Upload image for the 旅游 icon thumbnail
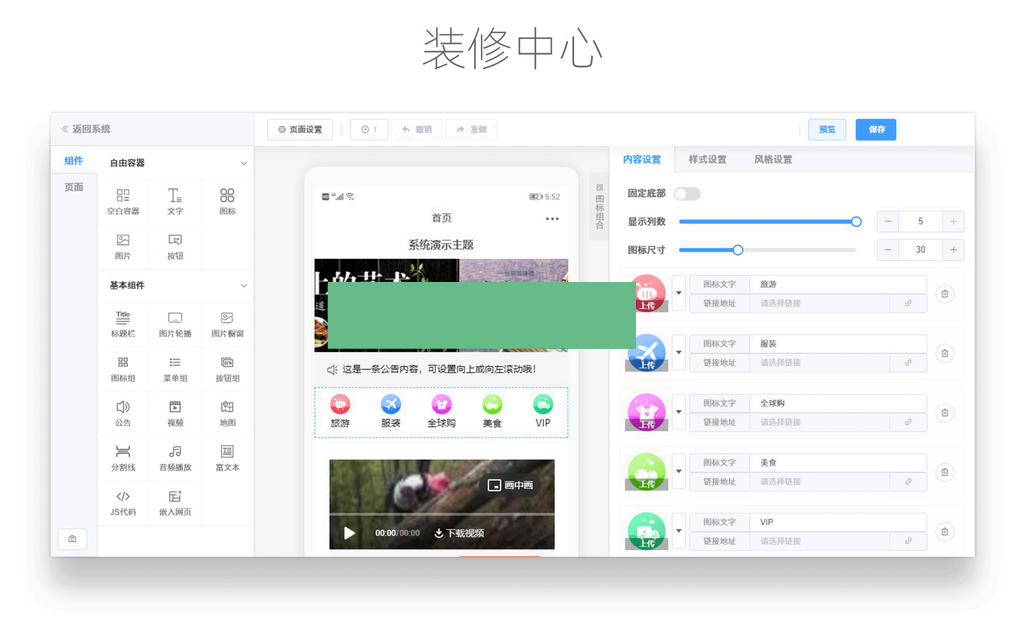The height and width of the screenshot is (635, 1024). coord(647,293)
